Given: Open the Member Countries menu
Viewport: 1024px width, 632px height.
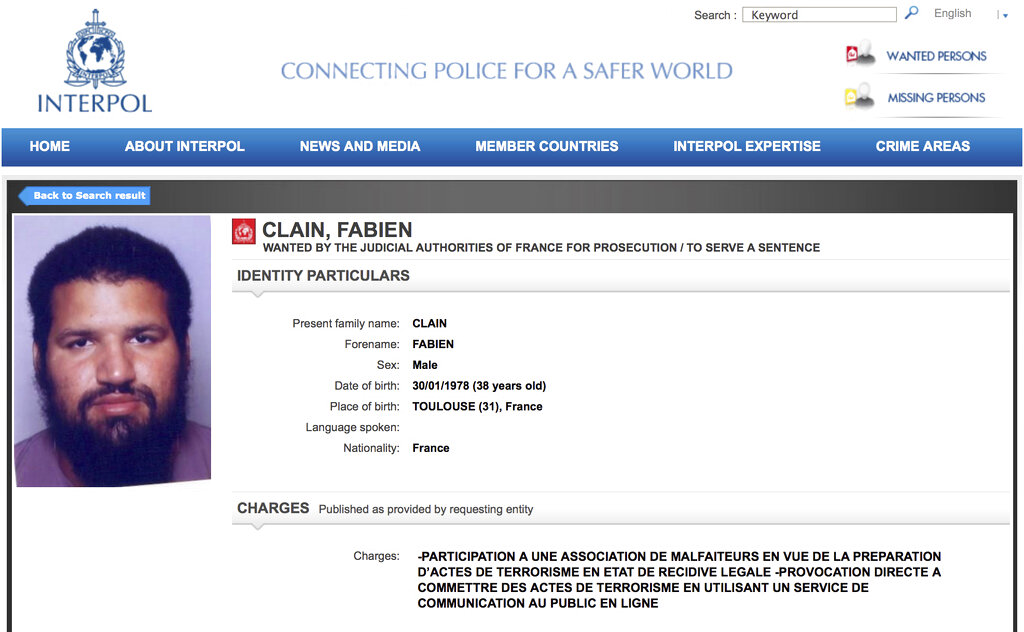Looking at the screenshot, I should click(547, 146).
